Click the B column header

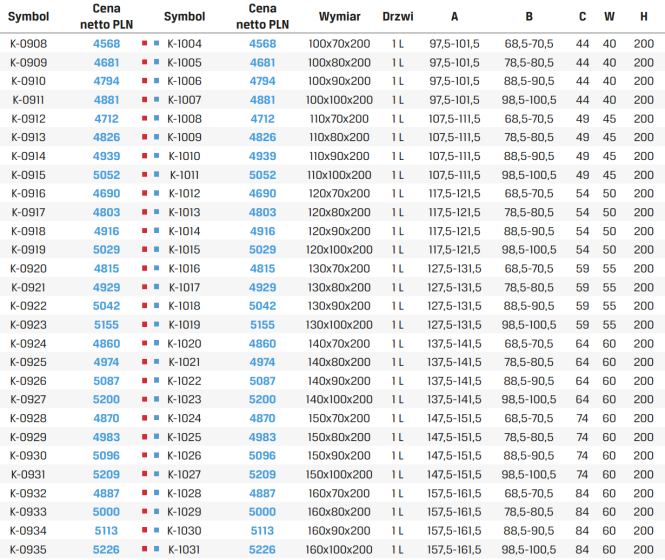pos(529,17)
